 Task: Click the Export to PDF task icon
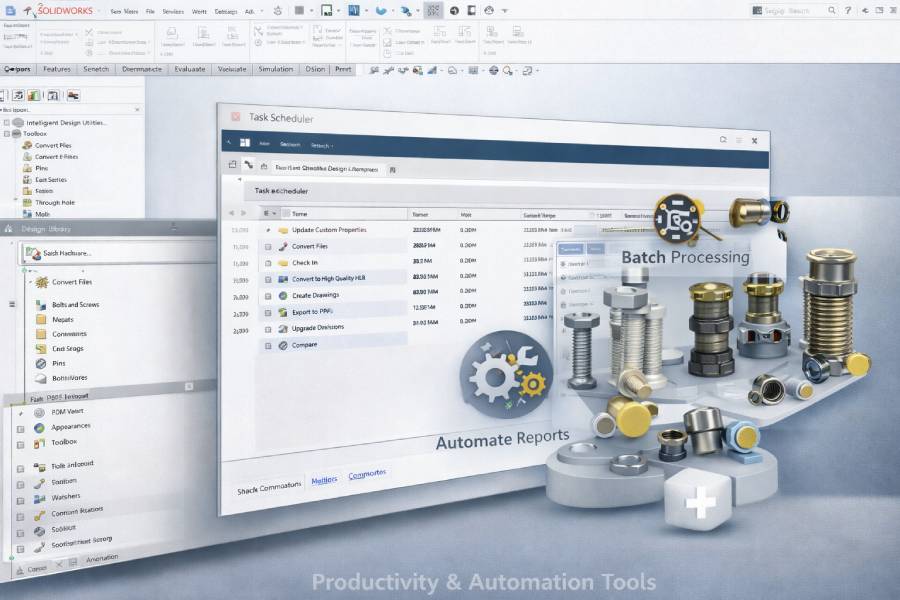pyautogui.click(x=283, y=312)
